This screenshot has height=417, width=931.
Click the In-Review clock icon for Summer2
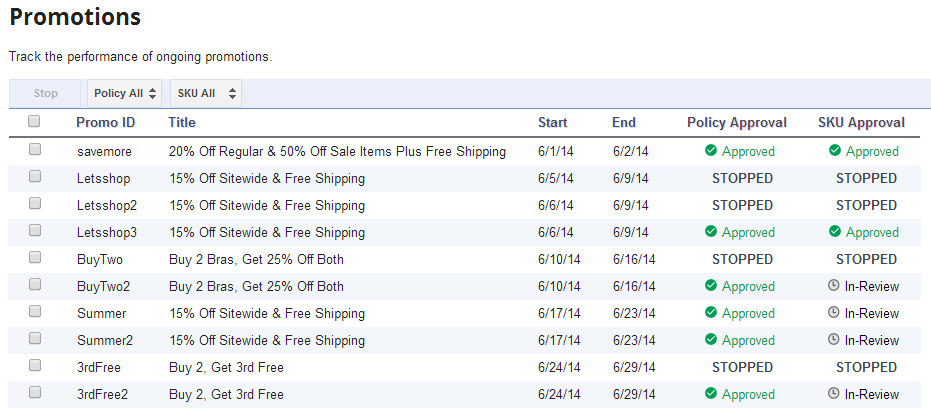(x=834, y=340)
